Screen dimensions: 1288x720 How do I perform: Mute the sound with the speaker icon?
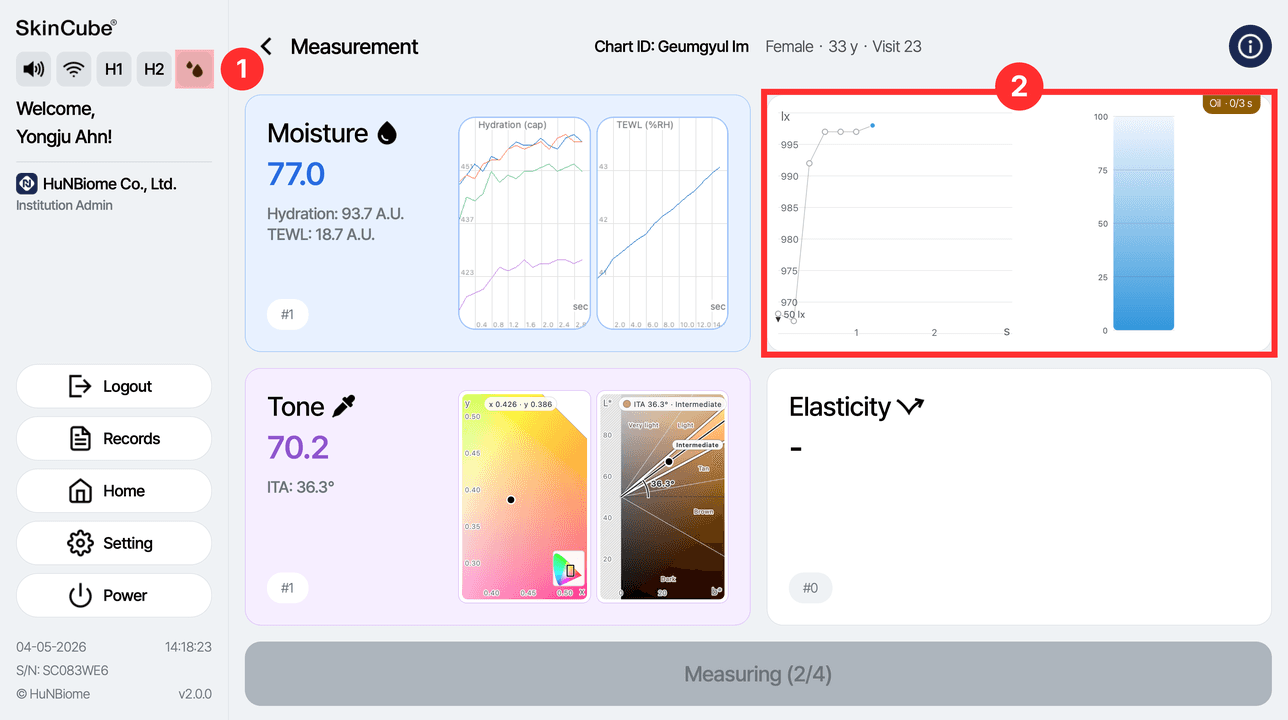coord(34,69)
